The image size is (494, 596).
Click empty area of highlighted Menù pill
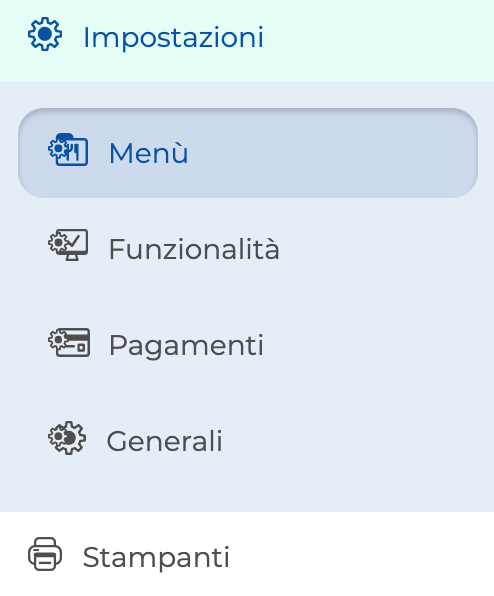pos(331,153)
